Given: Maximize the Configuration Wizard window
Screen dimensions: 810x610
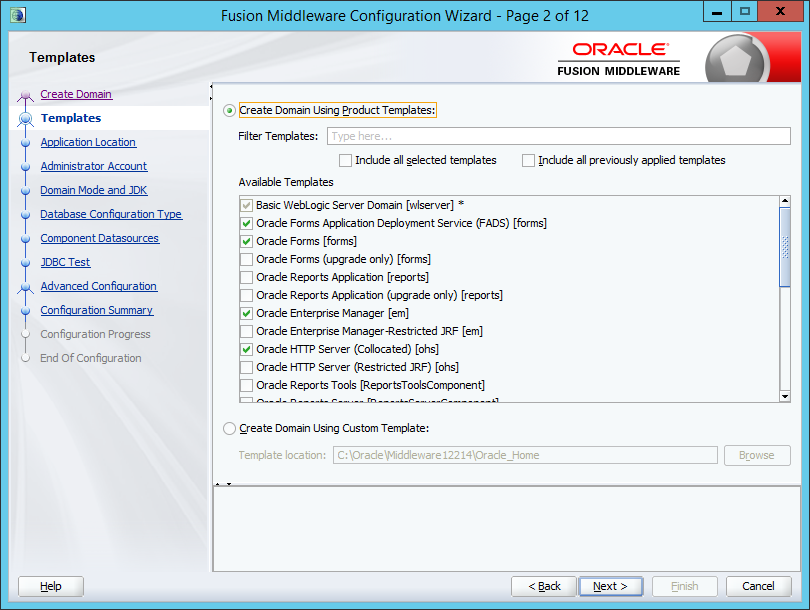Looking at the screenshot, I should point(744,12).
